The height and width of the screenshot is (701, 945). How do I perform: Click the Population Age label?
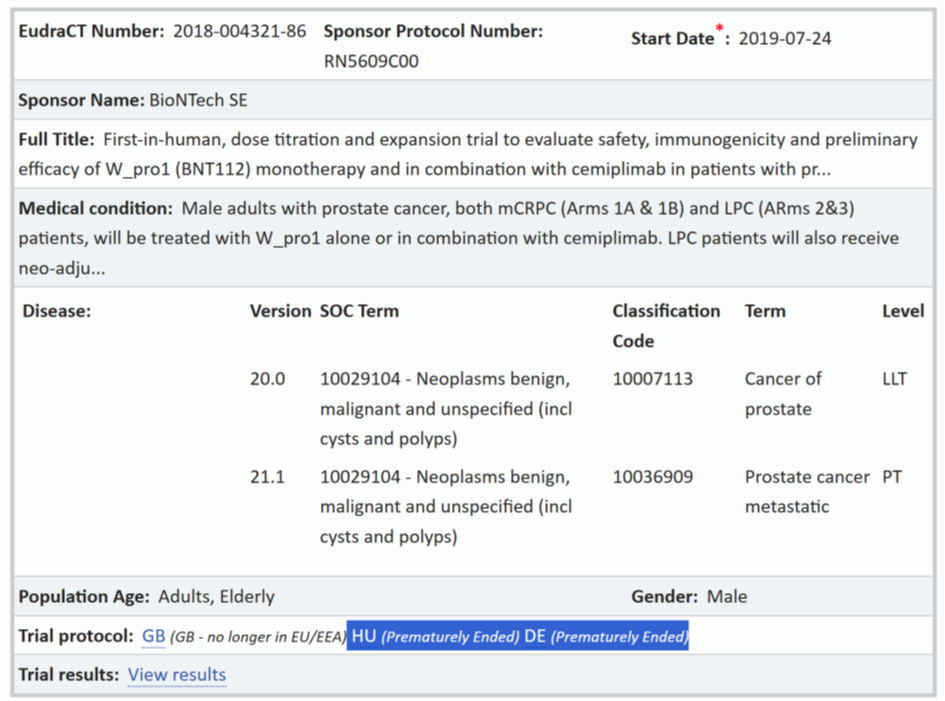tap(84, 597)
